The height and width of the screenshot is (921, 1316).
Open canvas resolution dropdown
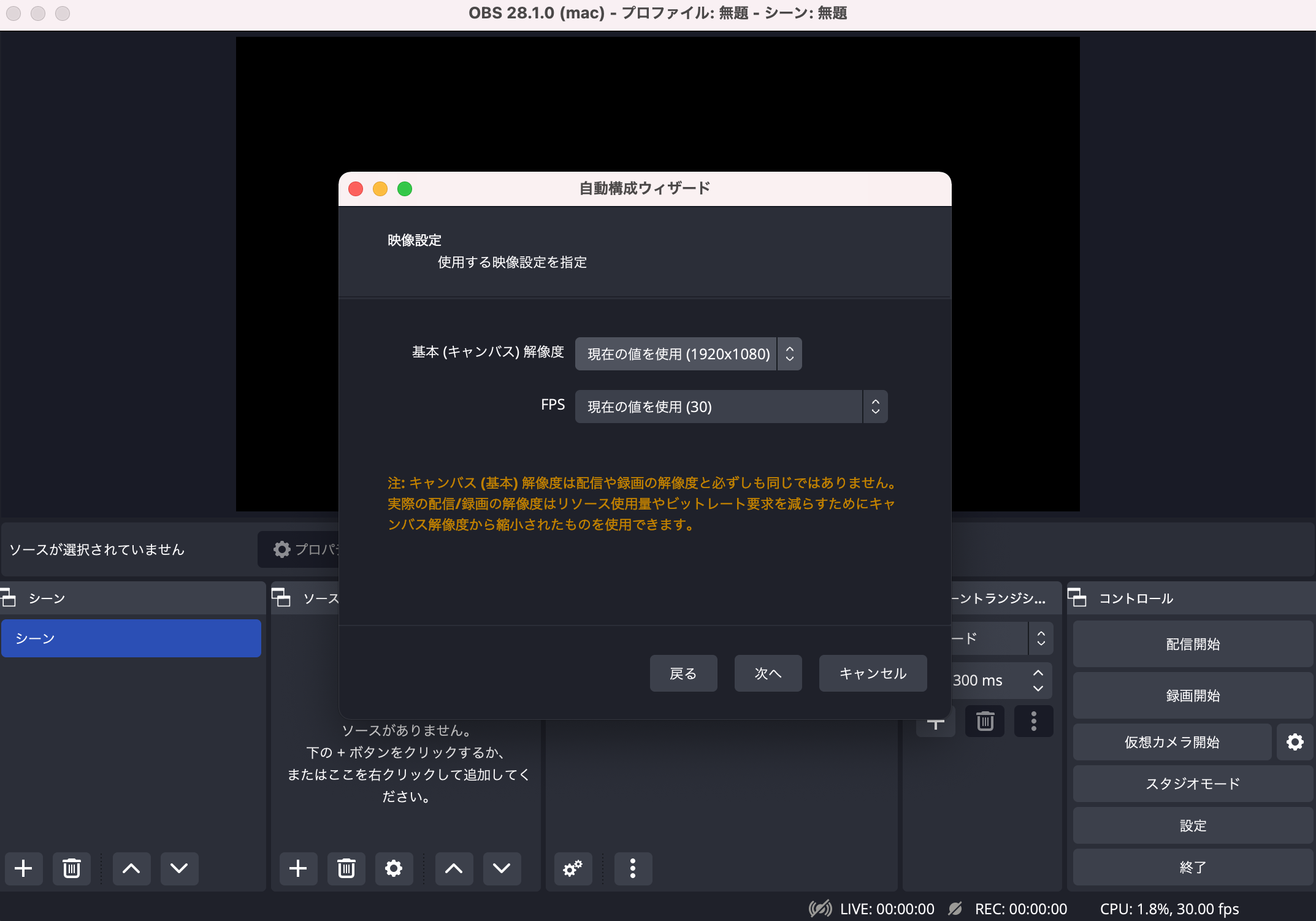(x=688, y=354)
